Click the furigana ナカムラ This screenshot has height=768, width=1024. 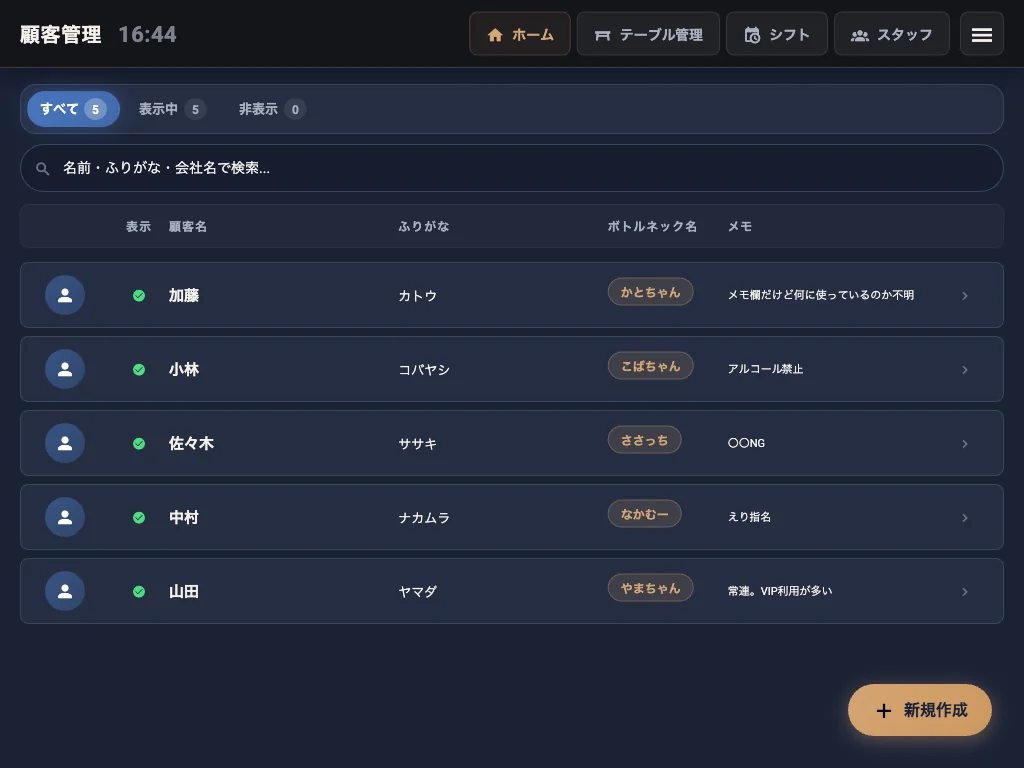tap(424, 518)
